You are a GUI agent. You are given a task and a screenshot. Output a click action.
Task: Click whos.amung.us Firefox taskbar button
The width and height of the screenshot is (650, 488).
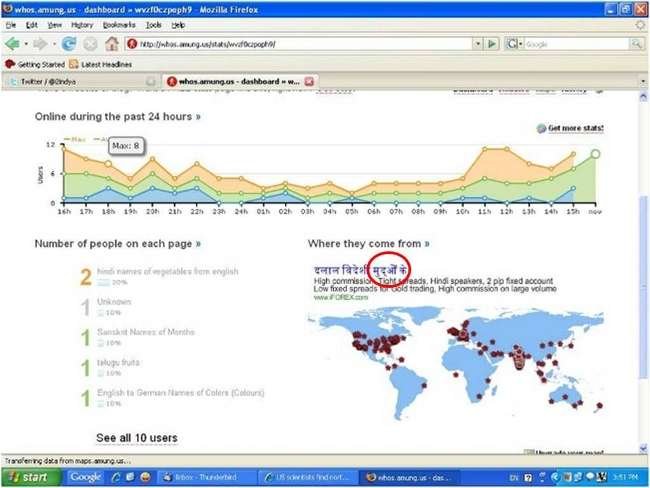[x=409, y=477]
